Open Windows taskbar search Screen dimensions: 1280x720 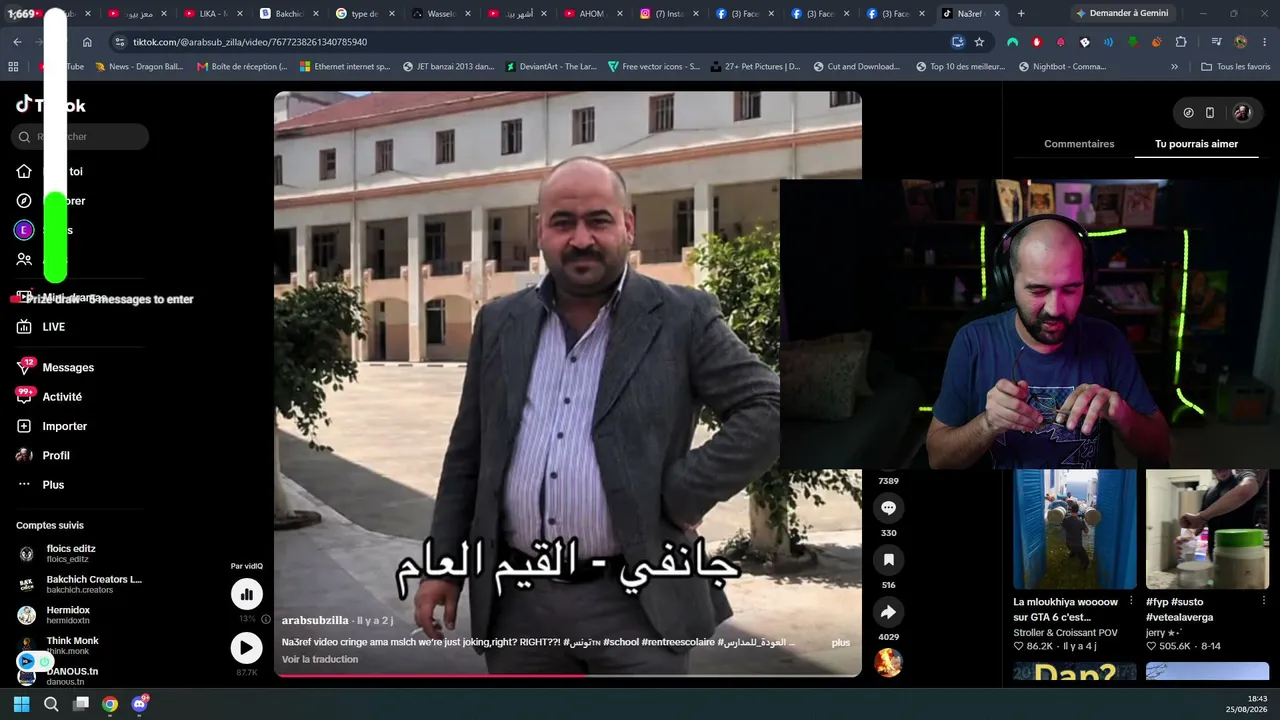tap(51, 704)
